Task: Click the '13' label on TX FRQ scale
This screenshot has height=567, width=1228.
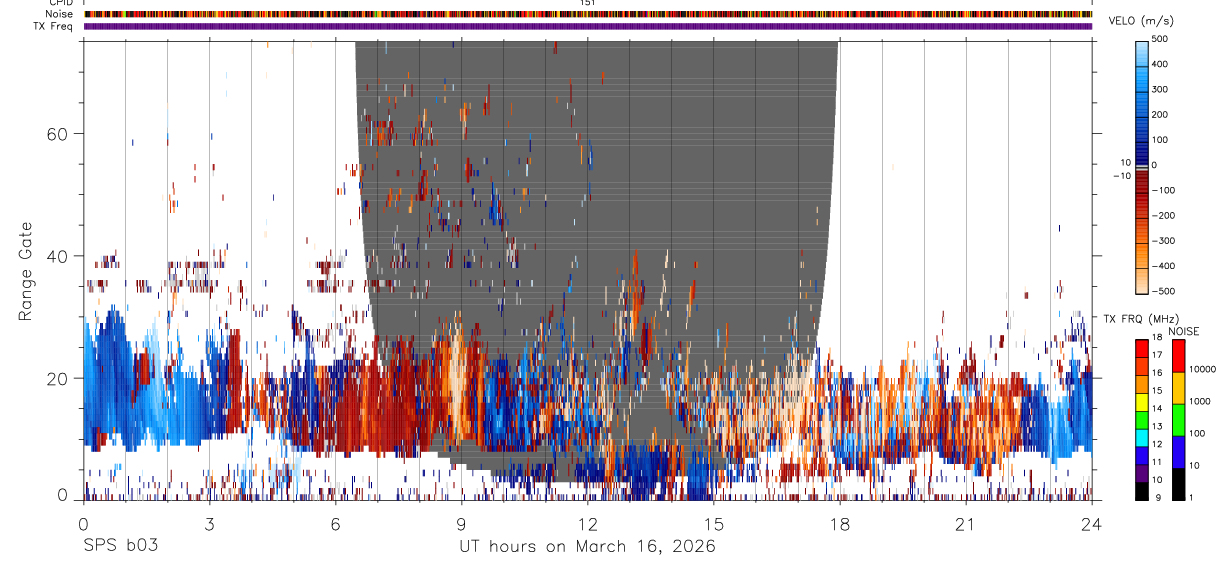Action: tap(1158, 426)
